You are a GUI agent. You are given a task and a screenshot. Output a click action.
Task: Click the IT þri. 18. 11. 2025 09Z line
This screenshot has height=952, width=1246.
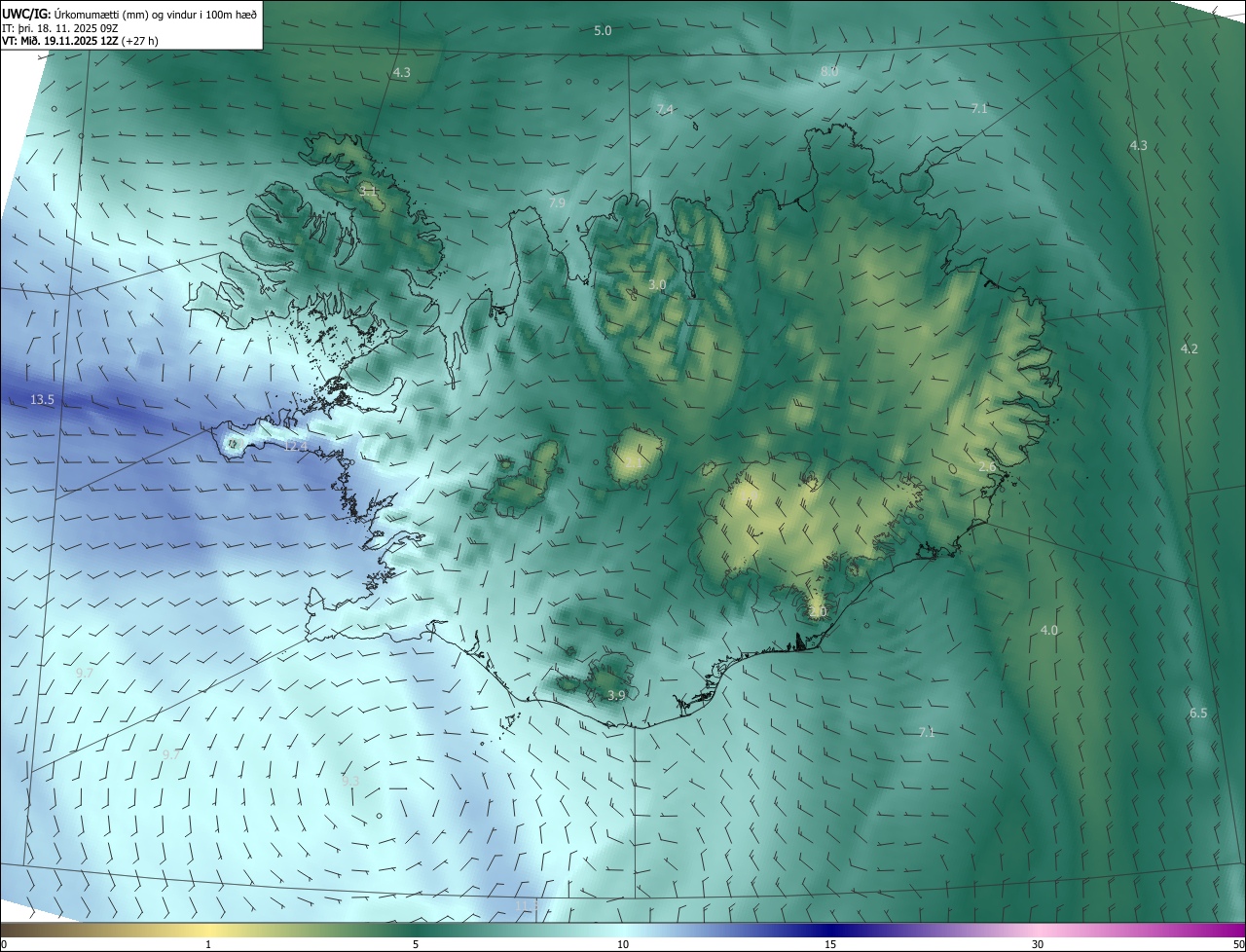tap(59, 27)
